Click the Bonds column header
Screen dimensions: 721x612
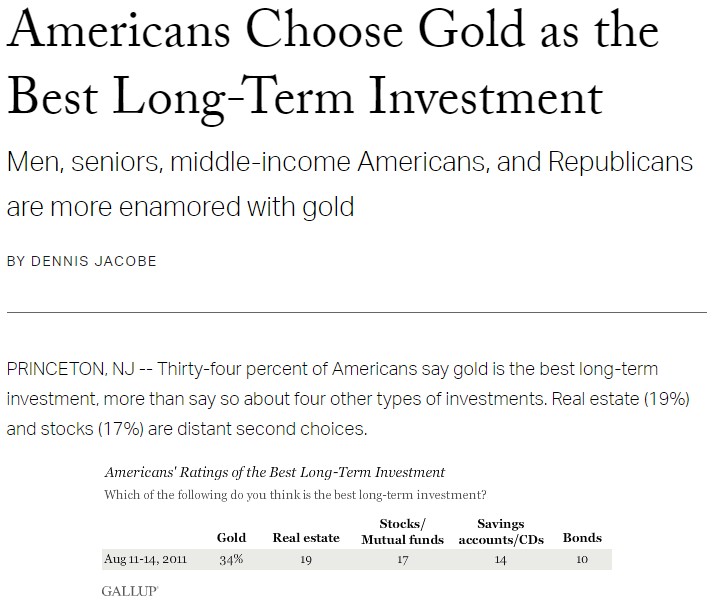pyautogui.click(x=582, y=538)
